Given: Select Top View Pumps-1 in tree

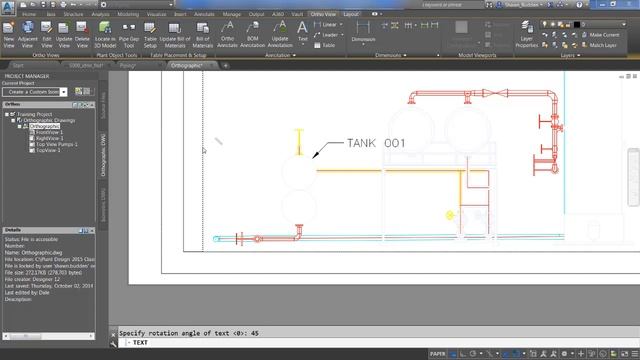Looking at the screenshot, I should 56,144.
